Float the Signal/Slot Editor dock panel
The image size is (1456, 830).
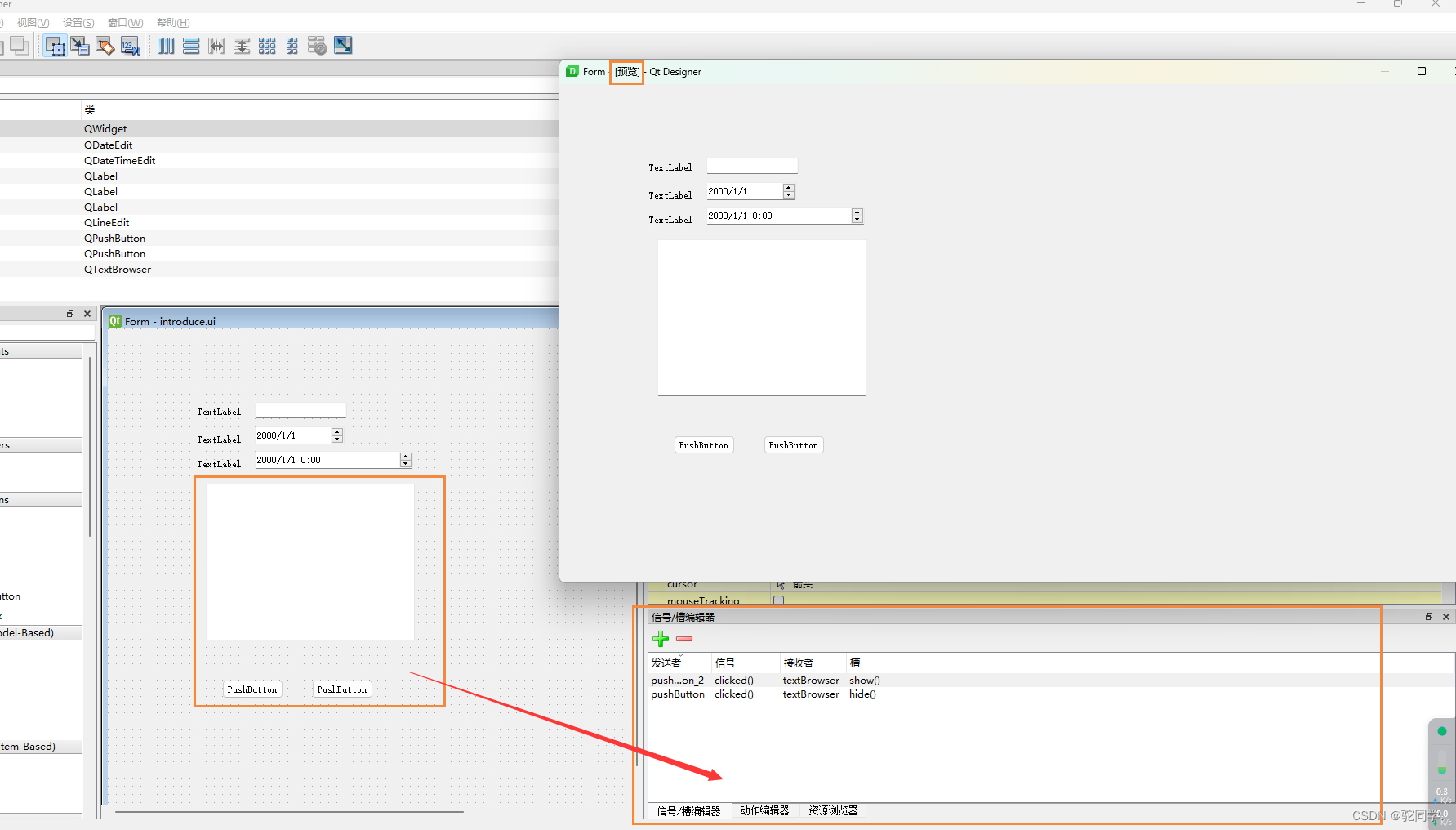pyautogui.click(x=1429, y=617)
